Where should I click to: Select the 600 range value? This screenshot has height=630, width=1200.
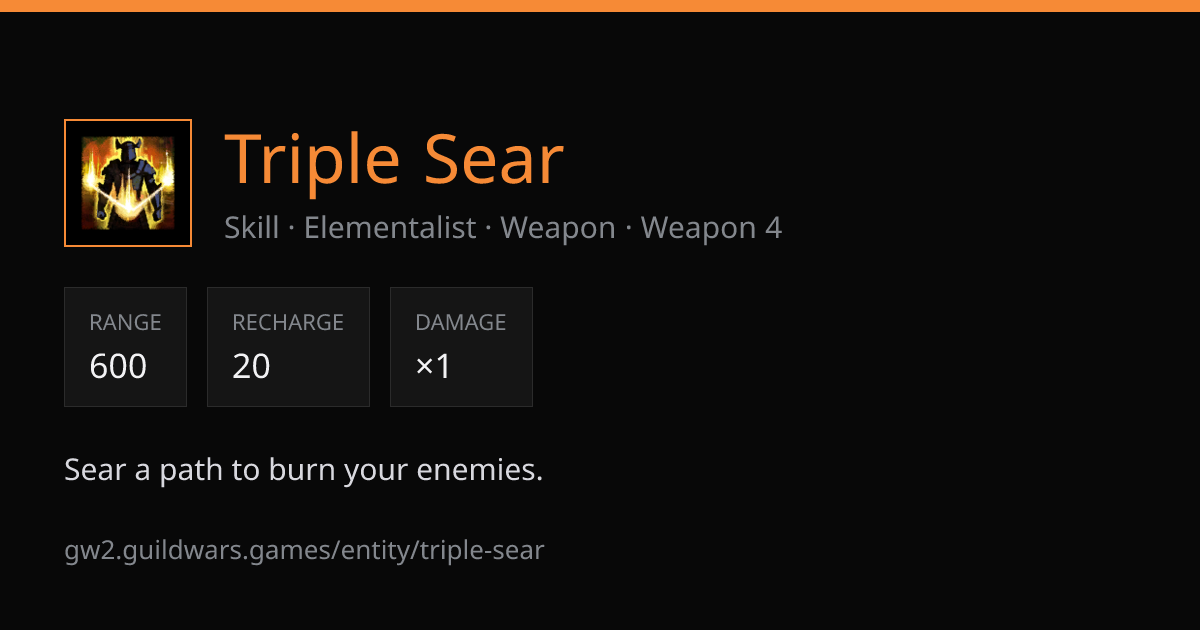click(118, 367)
